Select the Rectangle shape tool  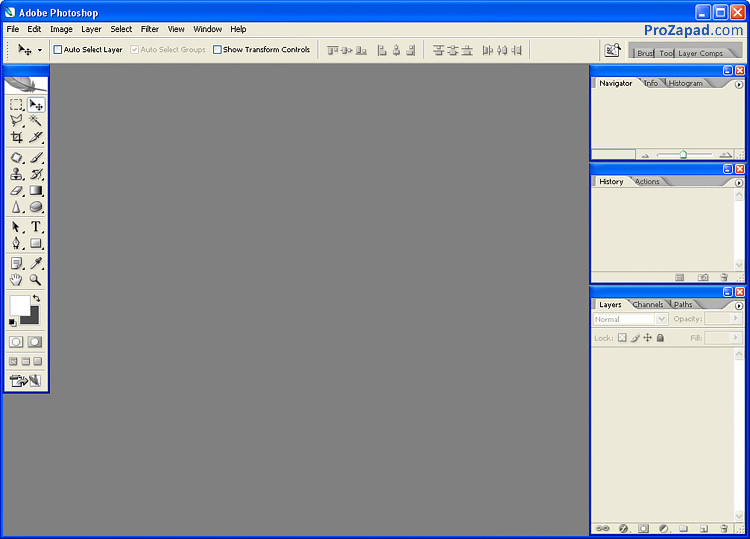pos(36,243)
